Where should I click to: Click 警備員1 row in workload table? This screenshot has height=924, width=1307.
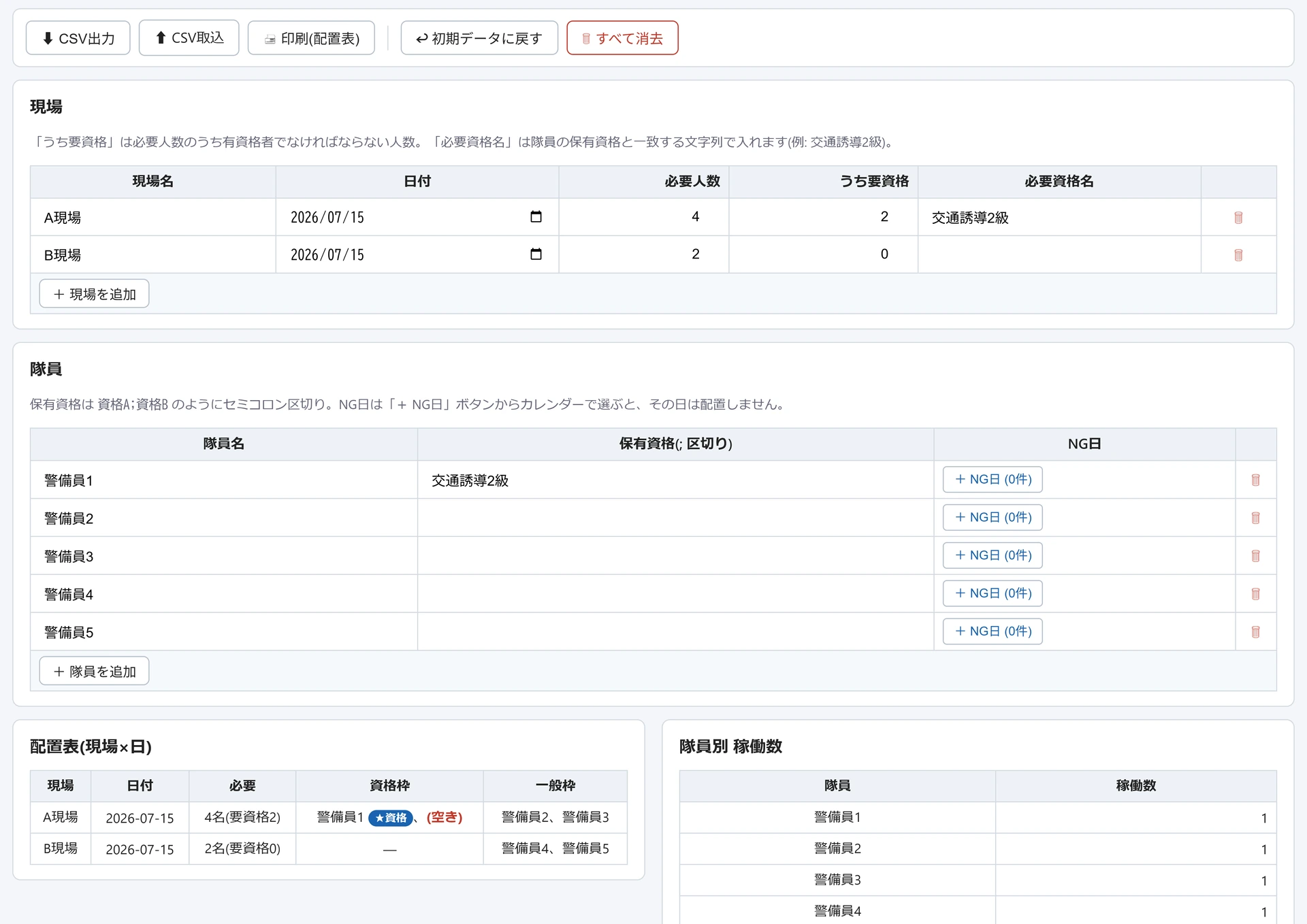(x=978, y=817)
